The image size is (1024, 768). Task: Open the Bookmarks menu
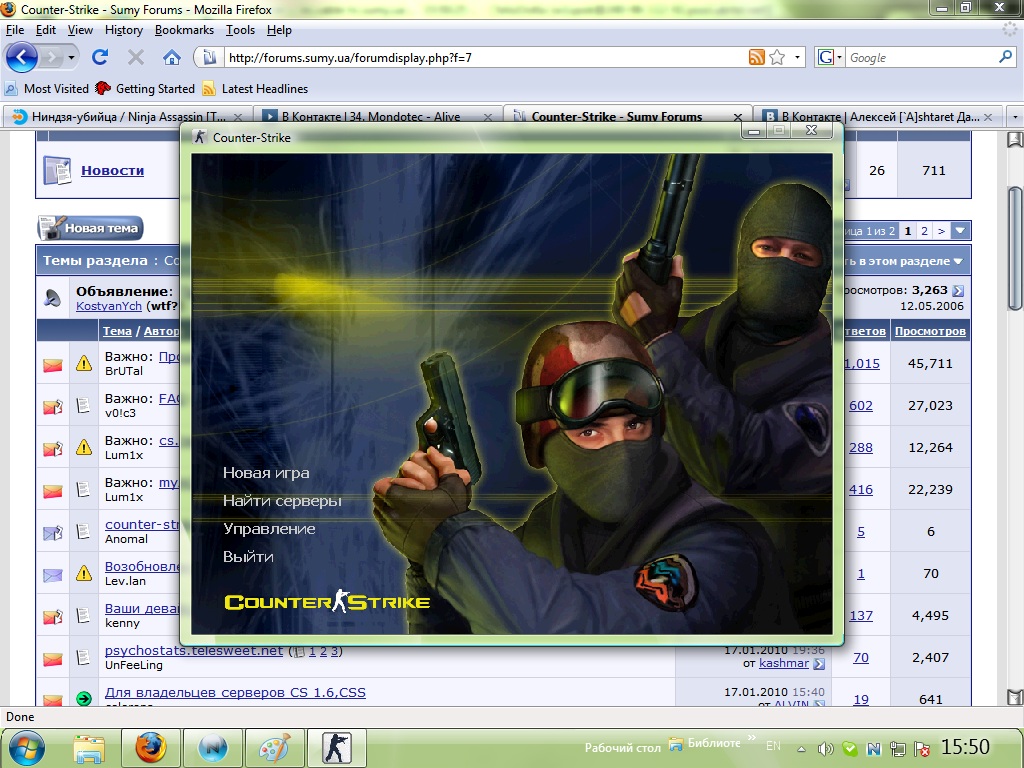(184, 30)
